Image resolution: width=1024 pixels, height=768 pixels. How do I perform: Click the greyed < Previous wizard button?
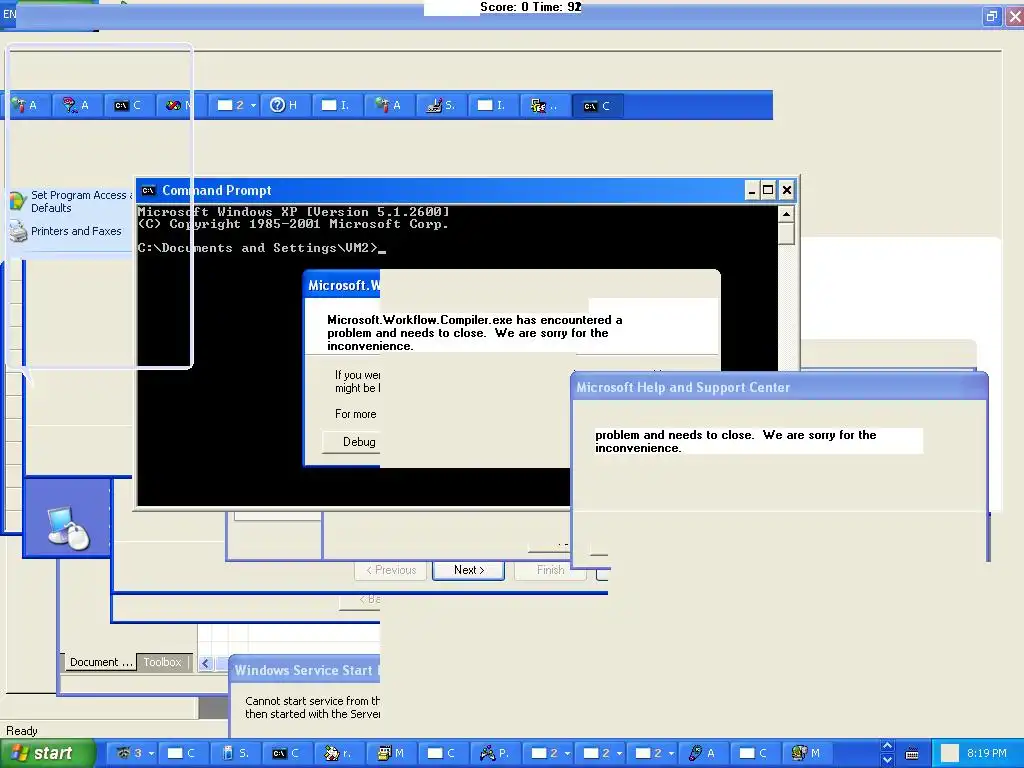391,570
